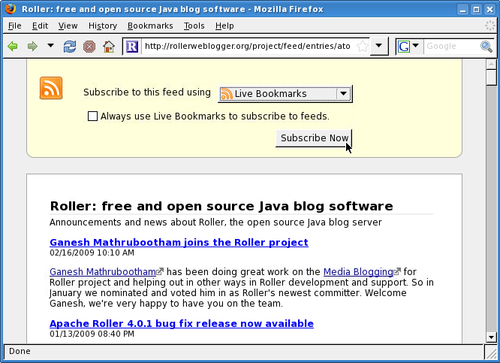Screen dimensions: 500x363
Task: Expand the Live Bookmarks subscription dropdown
Action: click(x=285, y=94)
